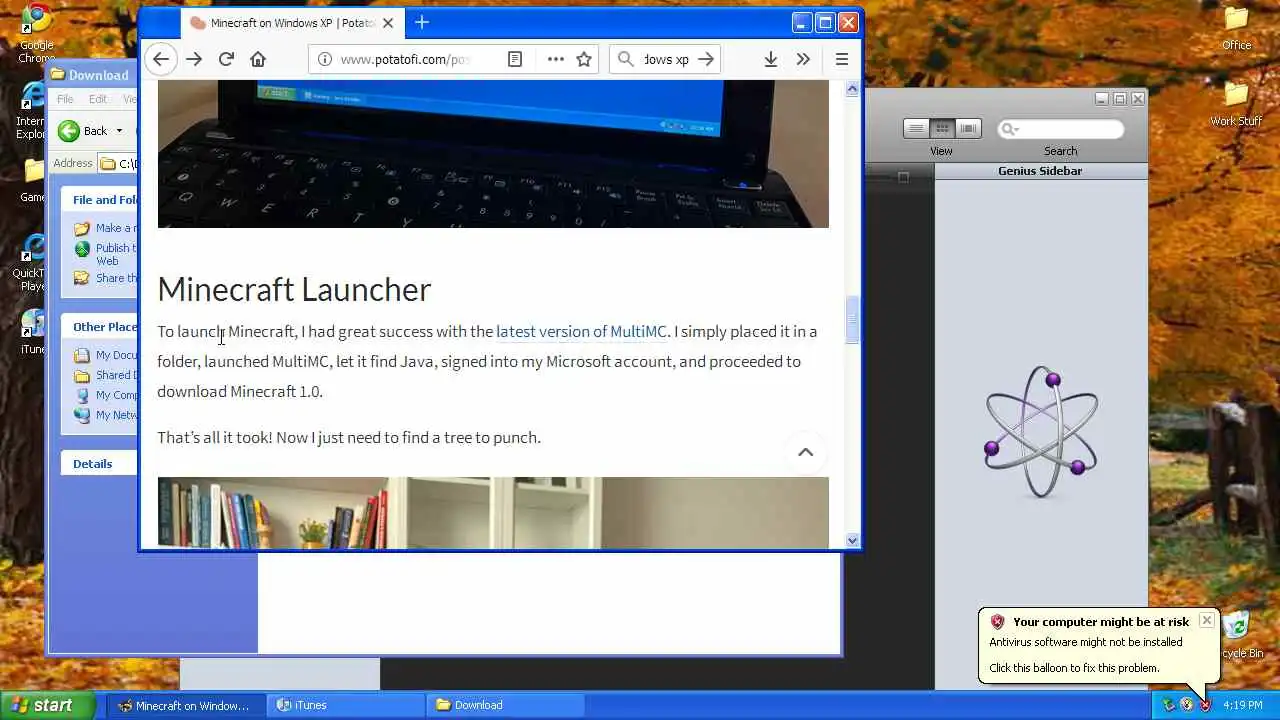Screen dimensions: 1280x720
Task: Open the Firefox hamburger menu
Action: coord(842,59)
